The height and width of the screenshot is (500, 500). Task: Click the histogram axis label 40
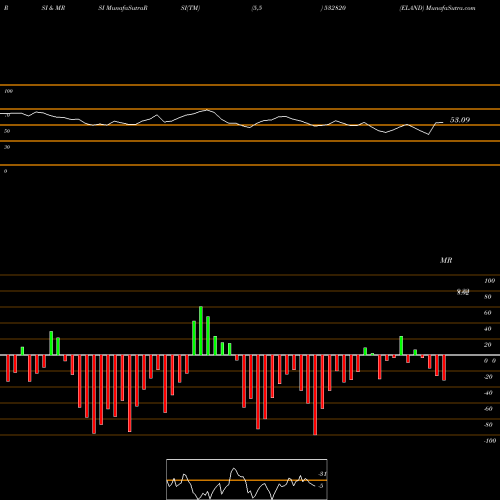488,329
